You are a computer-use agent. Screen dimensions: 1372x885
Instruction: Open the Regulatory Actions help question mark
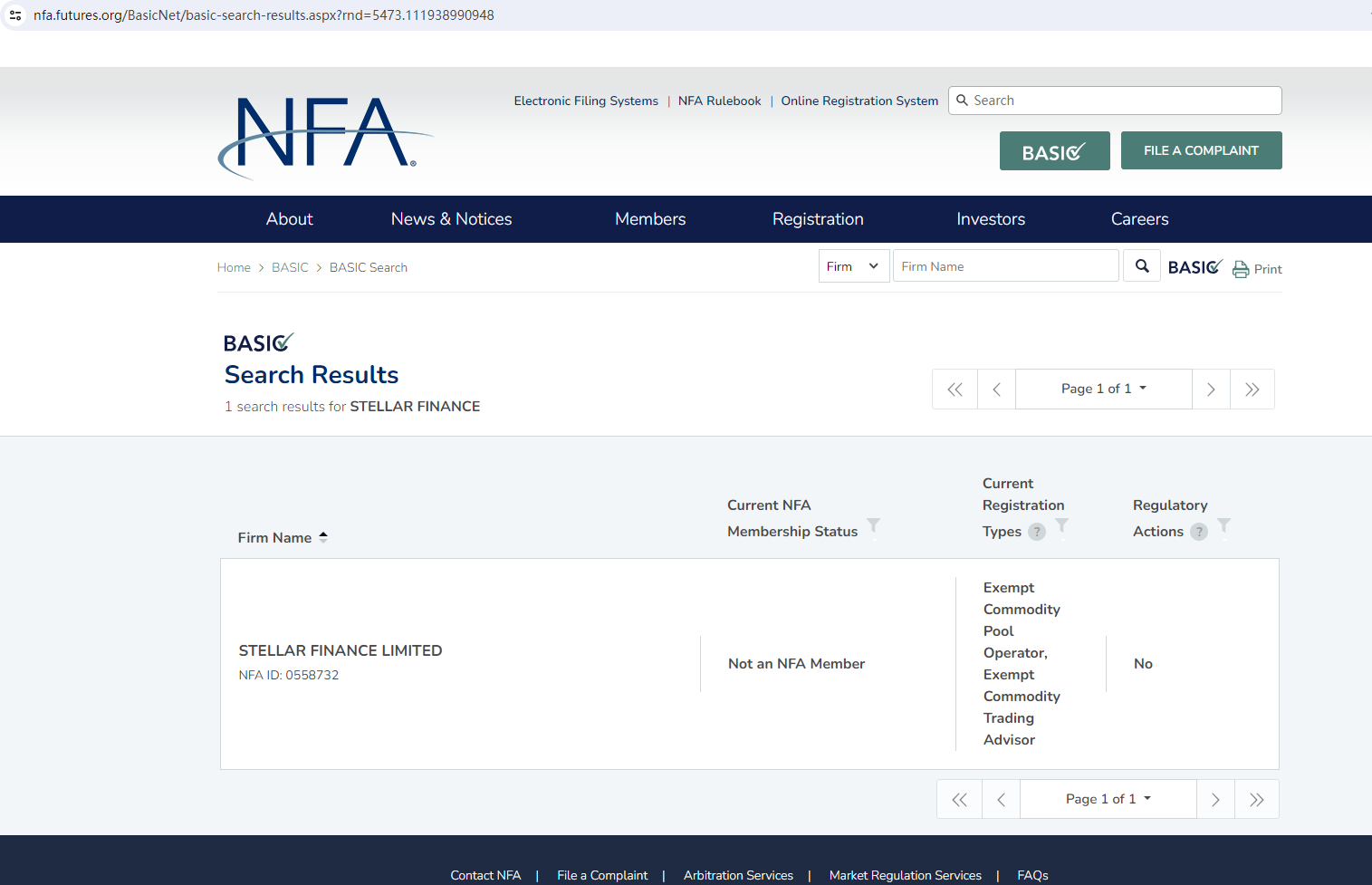1199,532
